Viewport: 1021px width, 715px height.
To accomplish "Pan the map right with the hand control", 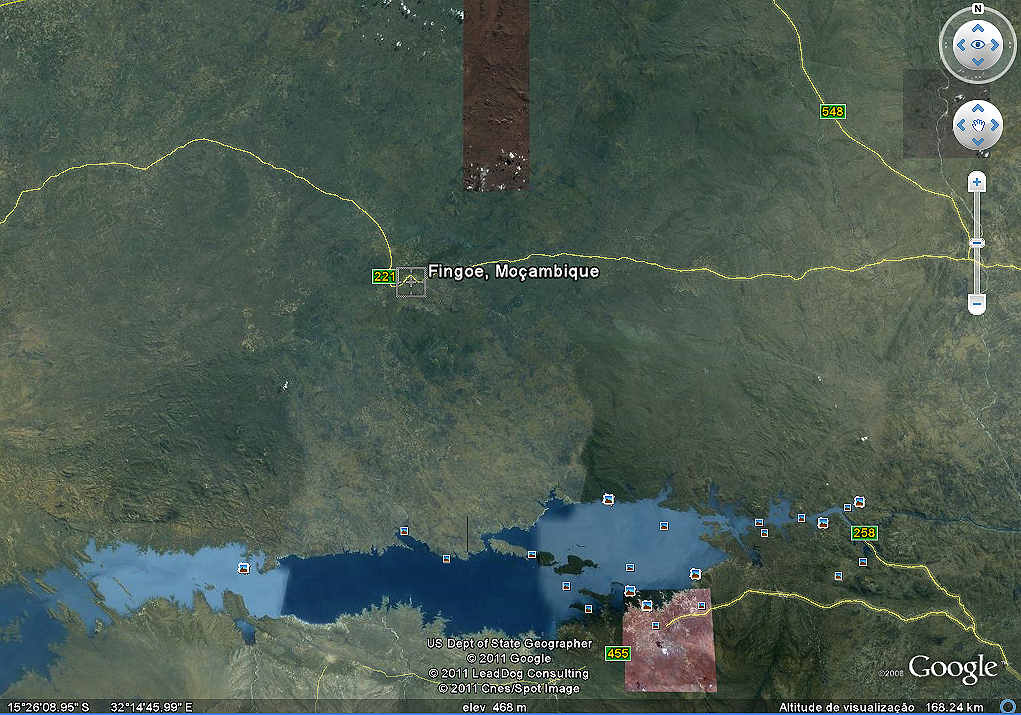I will click(994, 125).
